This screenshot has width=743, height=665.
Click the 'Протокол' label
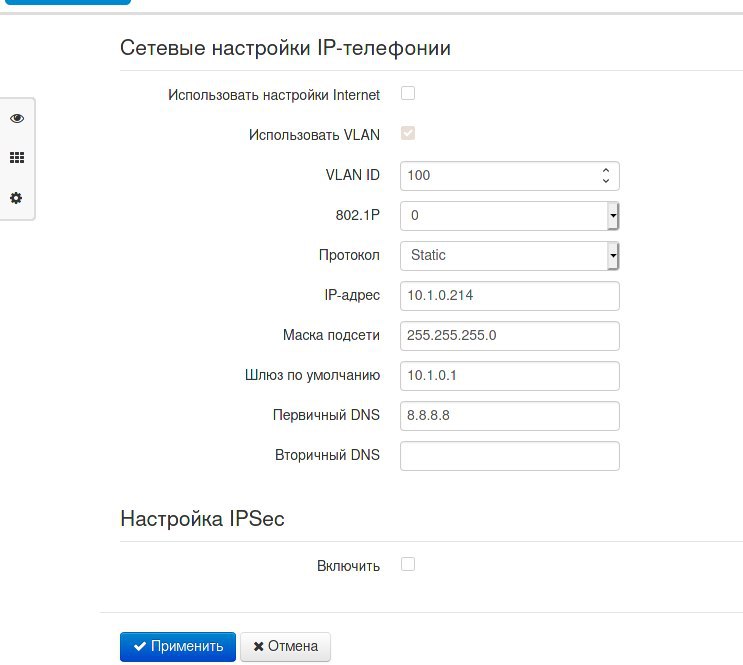[x=349, y=255]
